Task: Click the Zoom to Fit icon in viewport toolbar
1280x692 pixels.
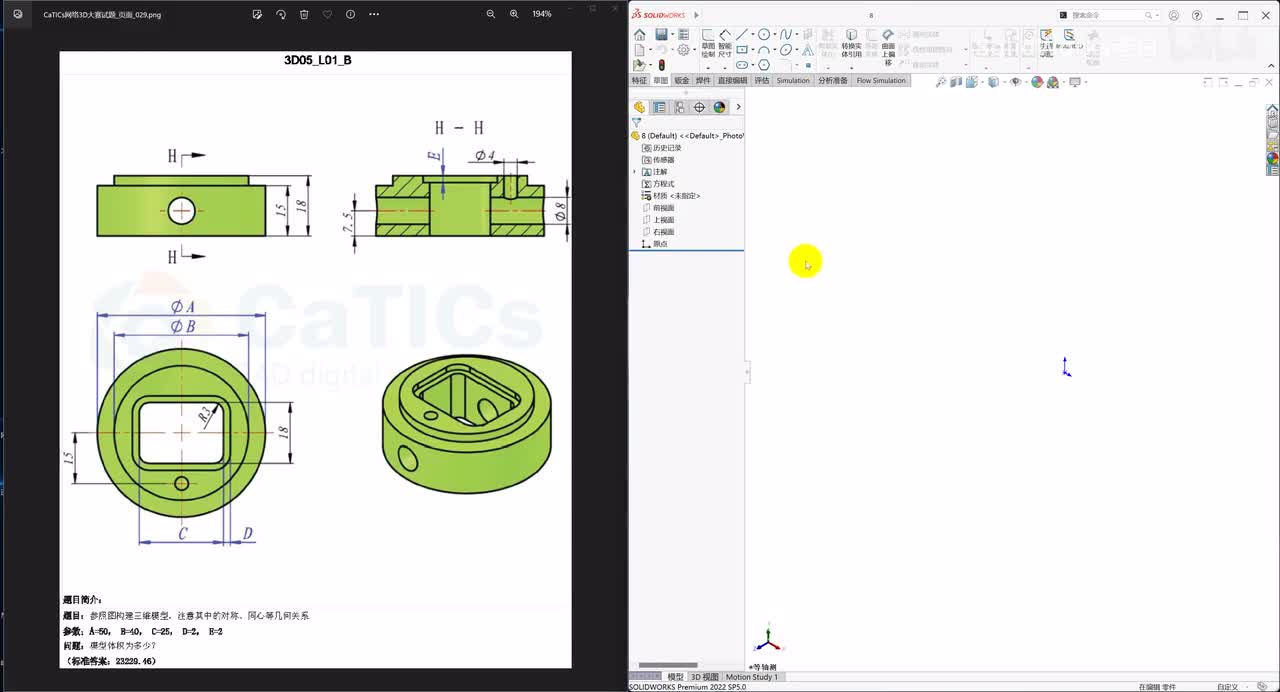Action: point(941,82)
